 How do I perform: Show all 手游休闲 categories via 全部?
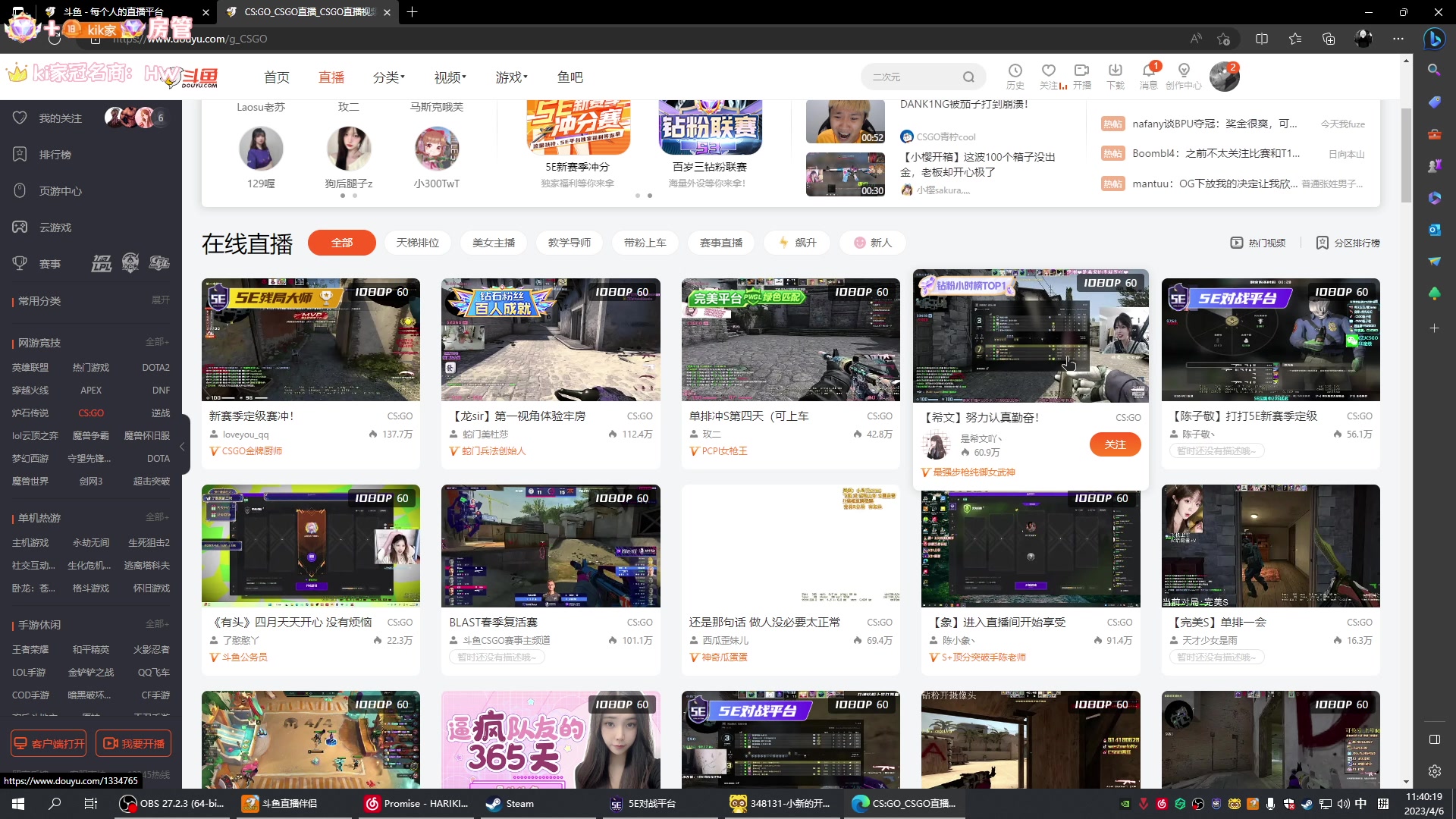pyautogui.click(x=158, y=624)
